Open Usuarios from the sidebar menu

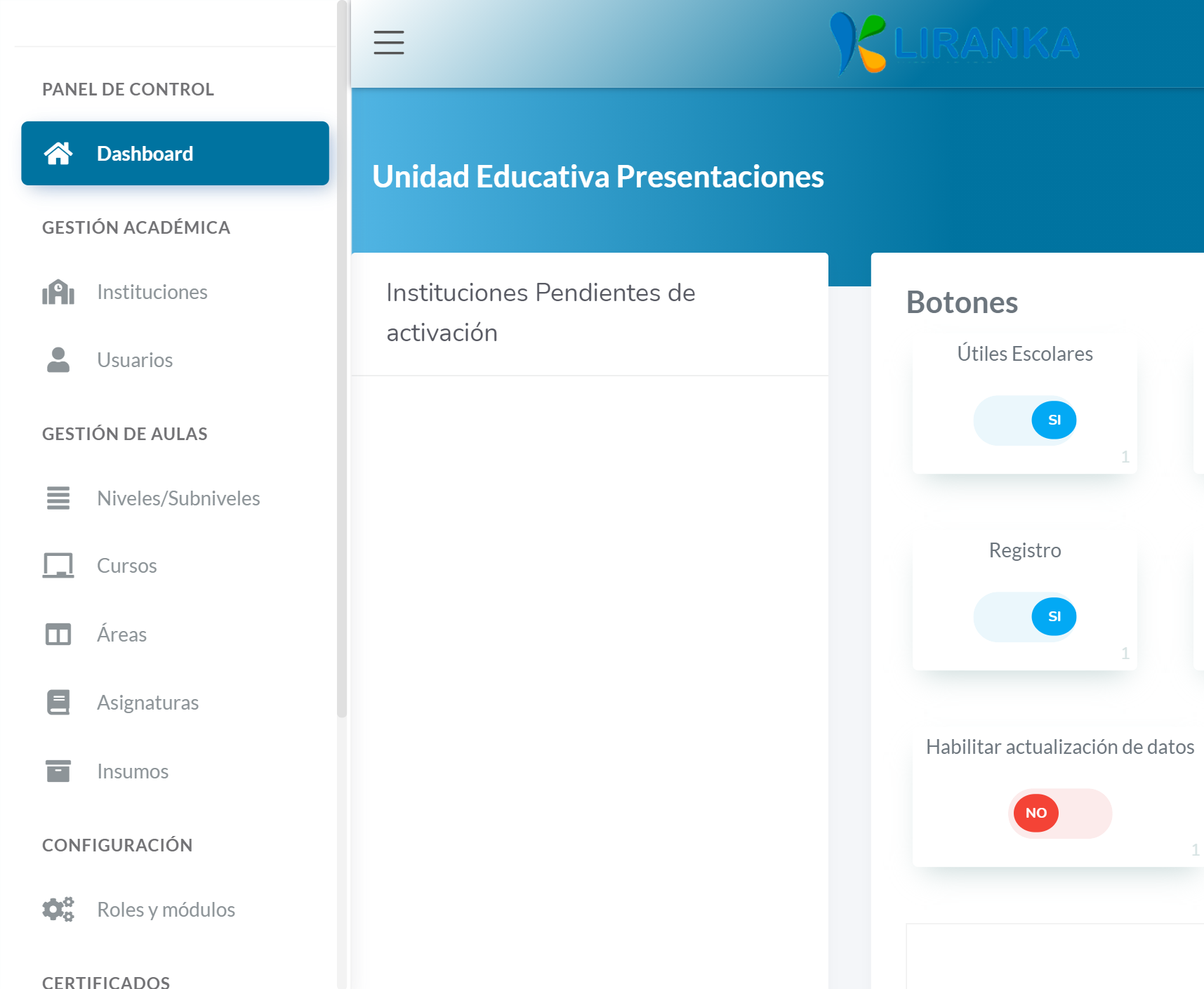click(135, 359)
